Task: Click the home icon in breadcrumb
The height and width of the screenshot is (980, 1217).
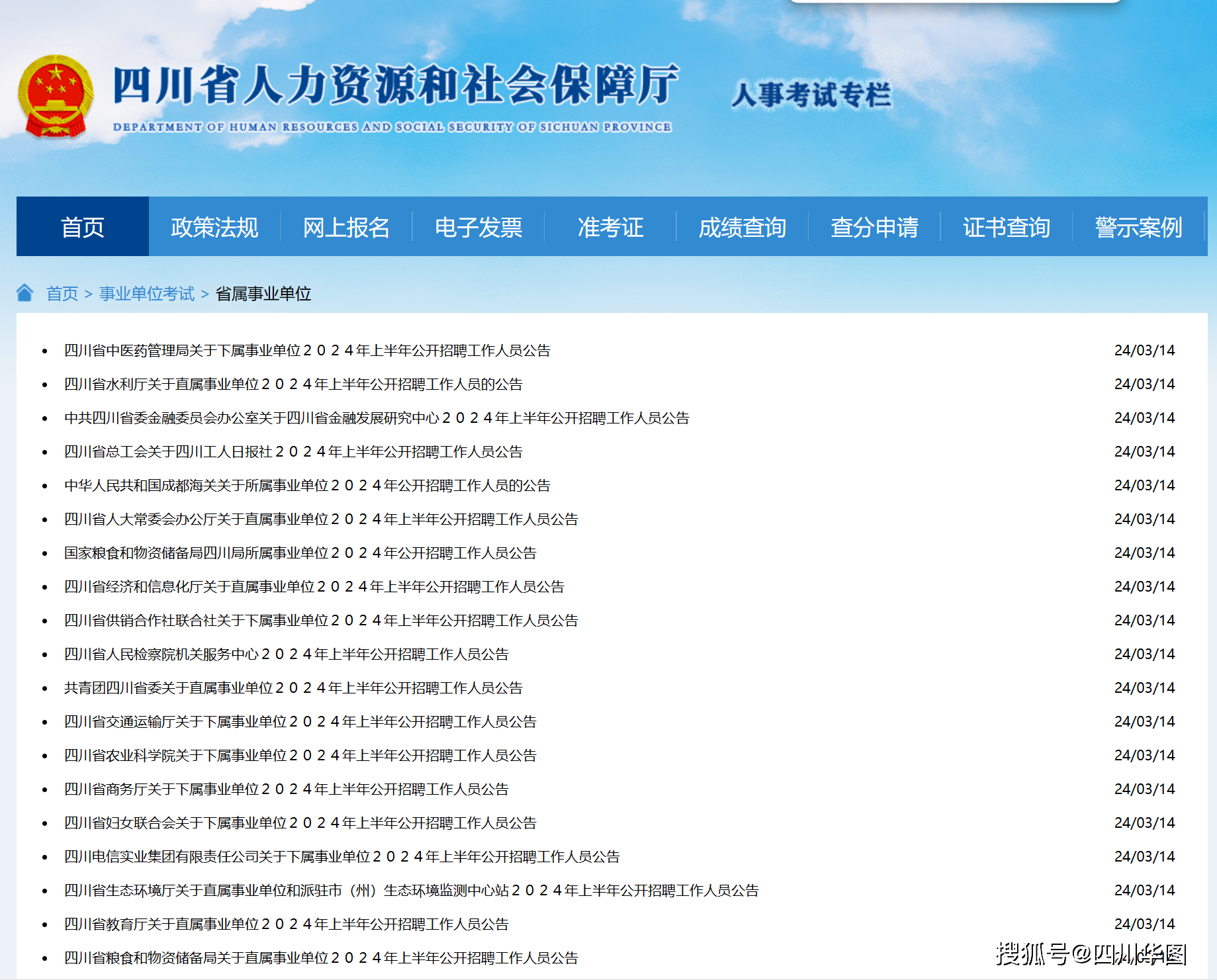Action: 25,292
